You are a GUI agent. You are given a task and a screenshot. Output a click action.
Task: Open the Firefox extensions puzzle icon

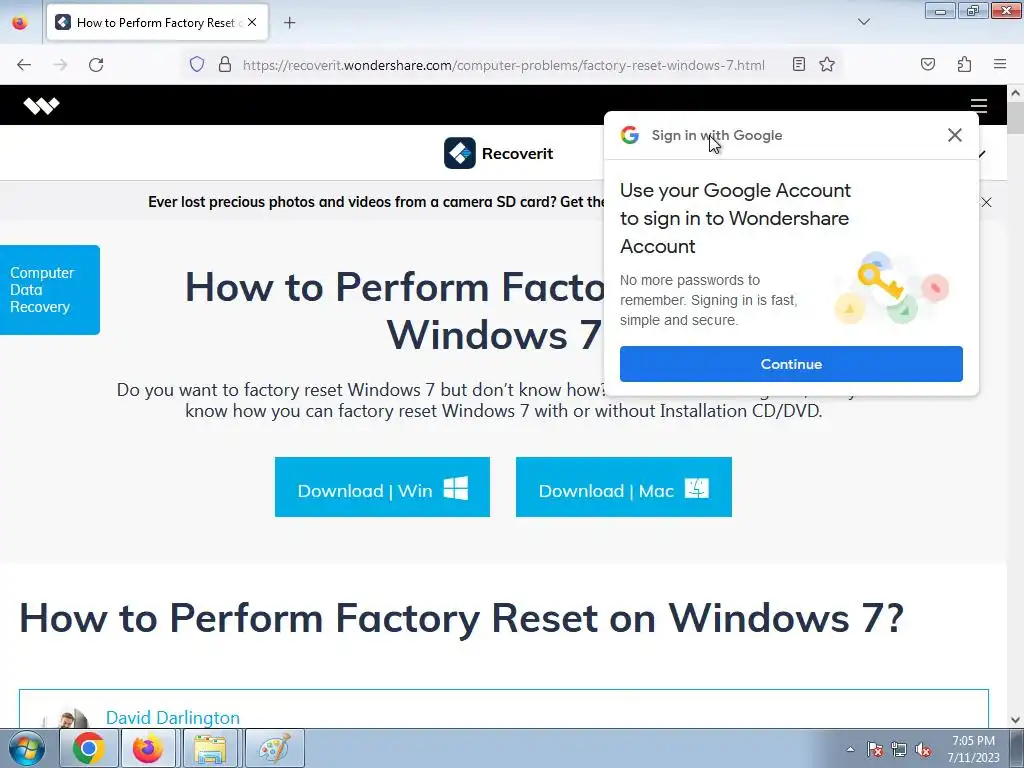[x=964, y=64]
